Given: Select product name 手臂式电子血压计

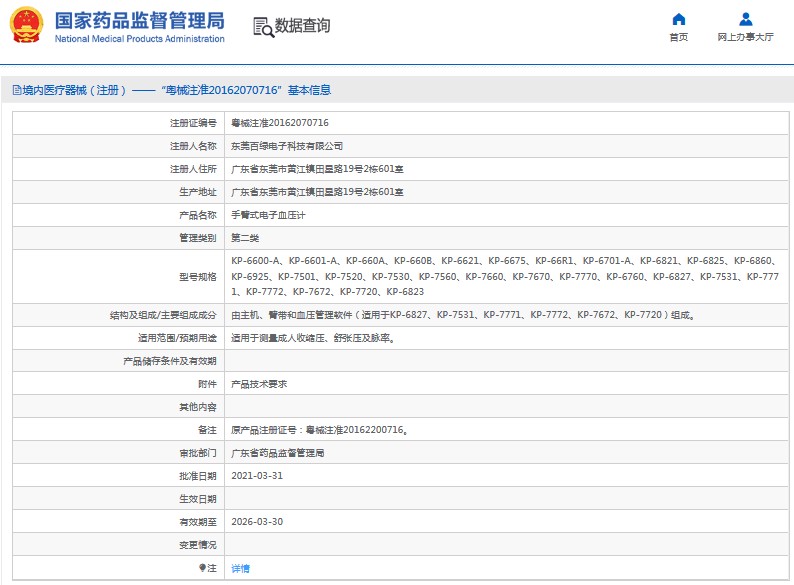Looking at the screenshot, I should click(268, 215).
